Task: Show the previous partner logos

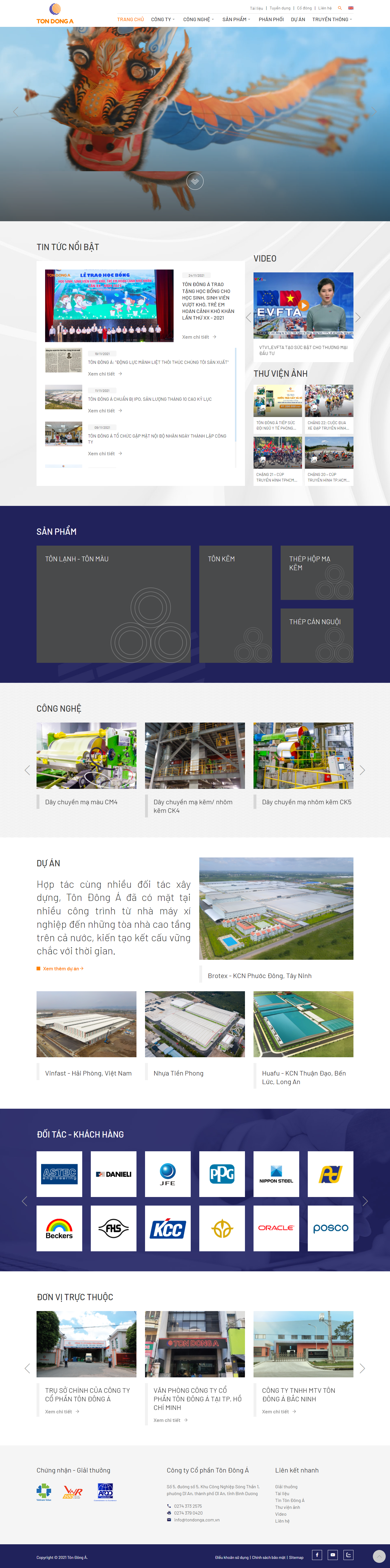Action: [25, 1201]
